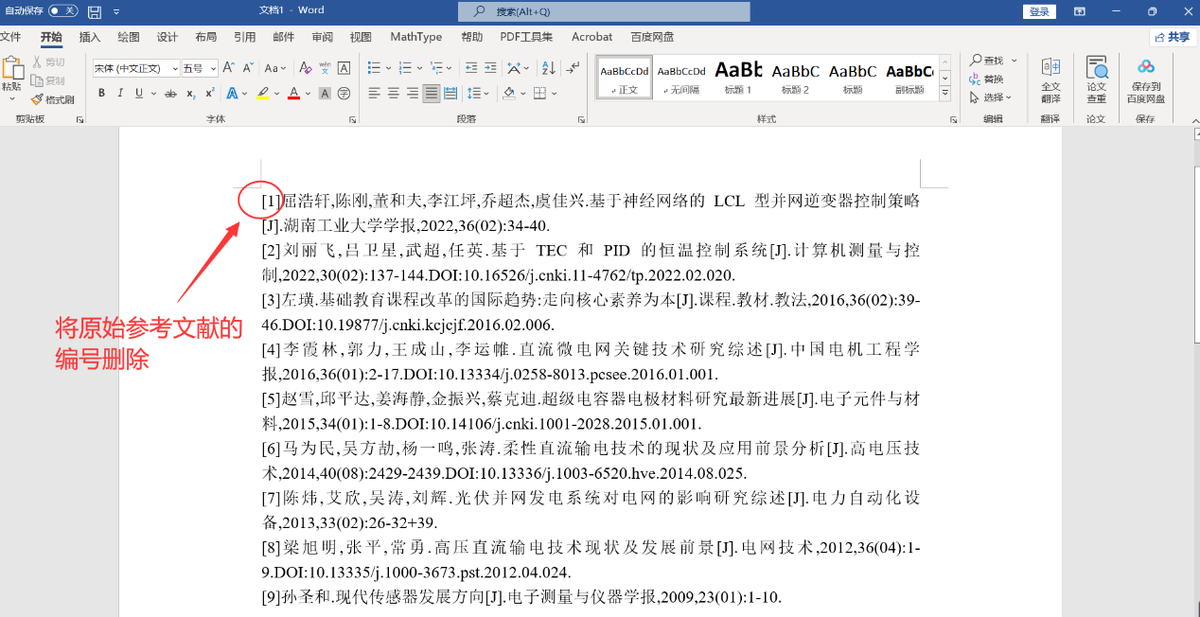Click the 共享 (Share) button
The image size is (1200, 617).
click(x=1170, y=37)
